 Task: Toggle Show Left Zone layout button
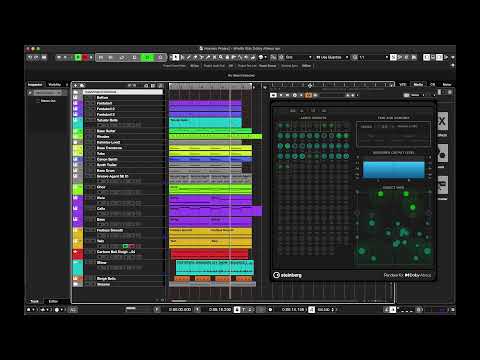[427, 57]
